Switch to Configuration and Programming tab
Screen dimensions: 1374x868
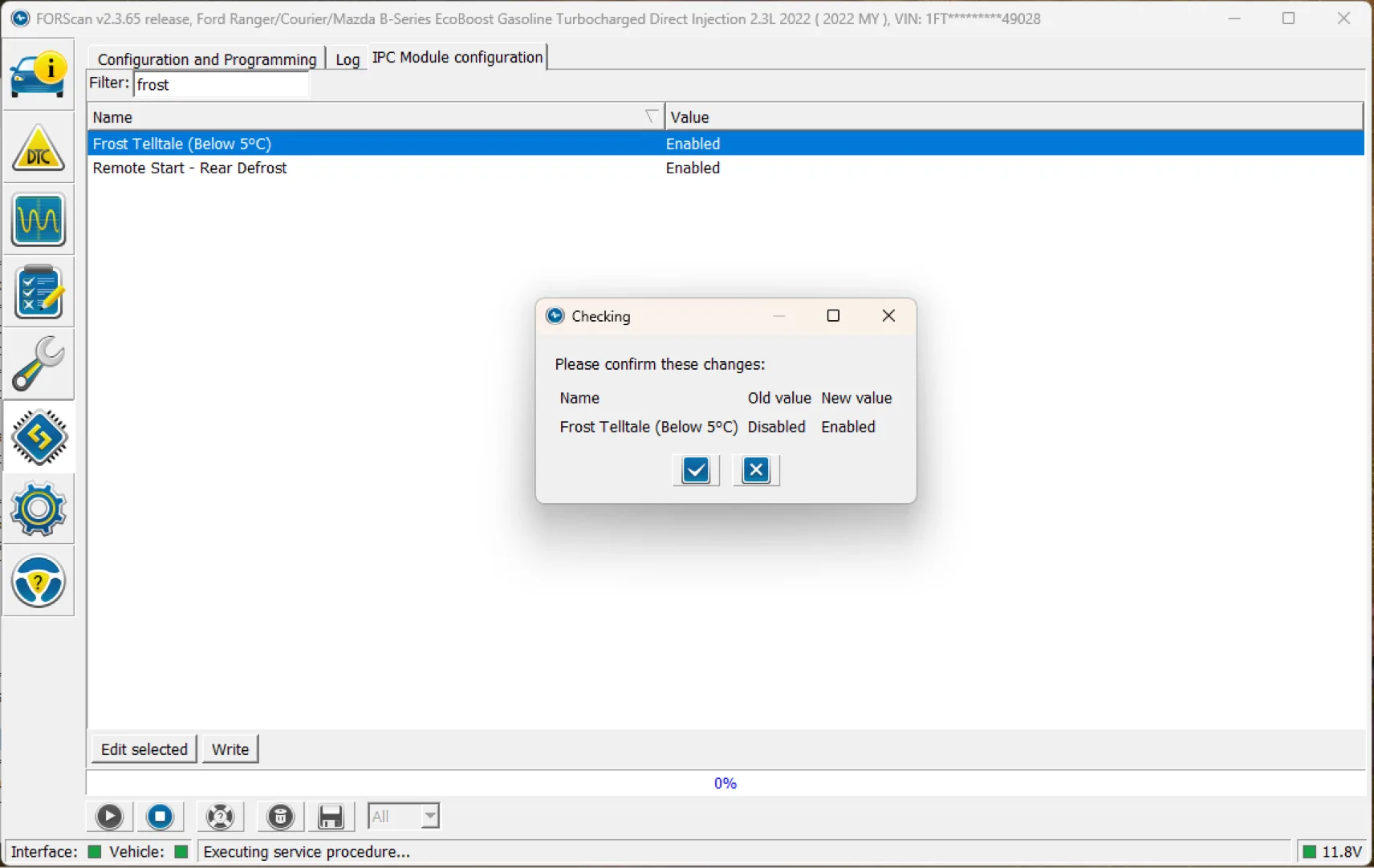pos(206,59)
